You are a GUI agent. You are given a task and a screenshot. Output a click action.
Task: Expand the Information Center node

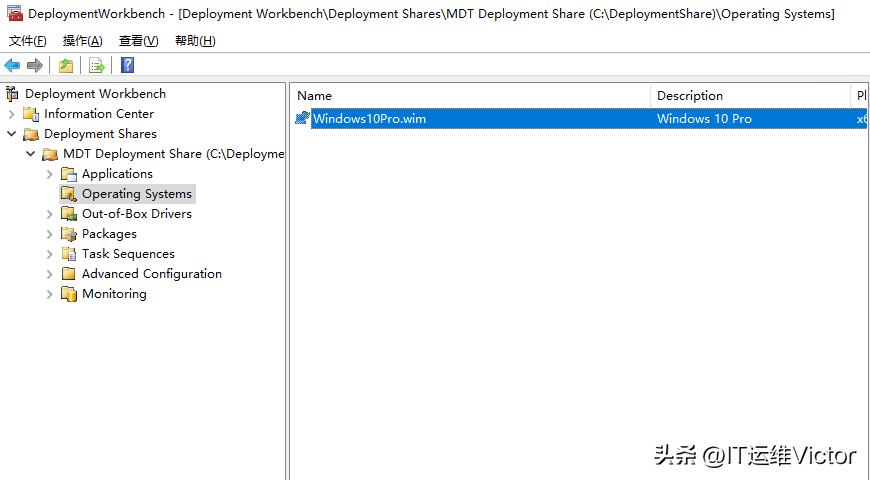pyautogui.click(x=12, y=114)
